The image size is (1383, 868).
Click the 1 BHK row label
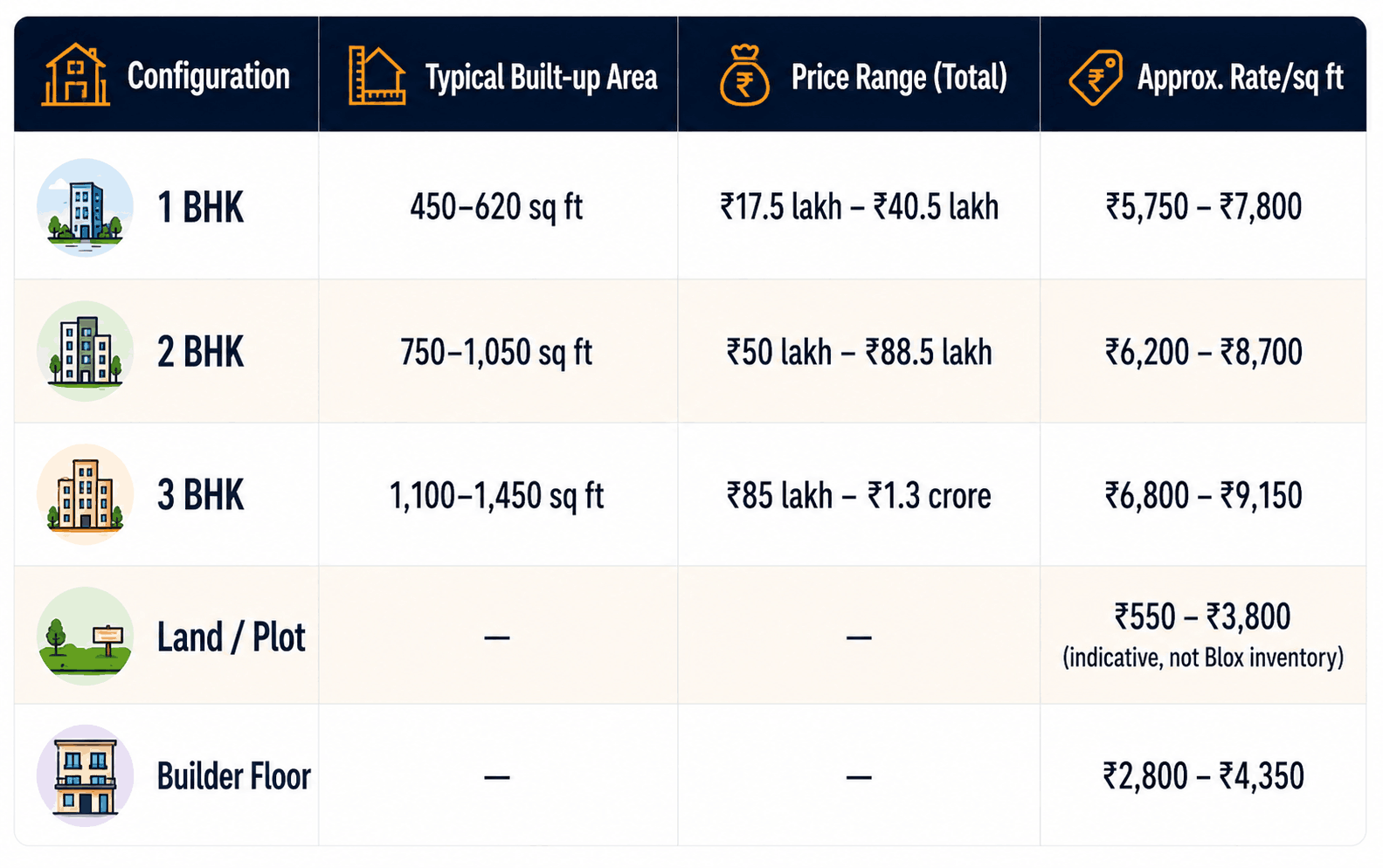pyautogui.click(x=200, y=208)
